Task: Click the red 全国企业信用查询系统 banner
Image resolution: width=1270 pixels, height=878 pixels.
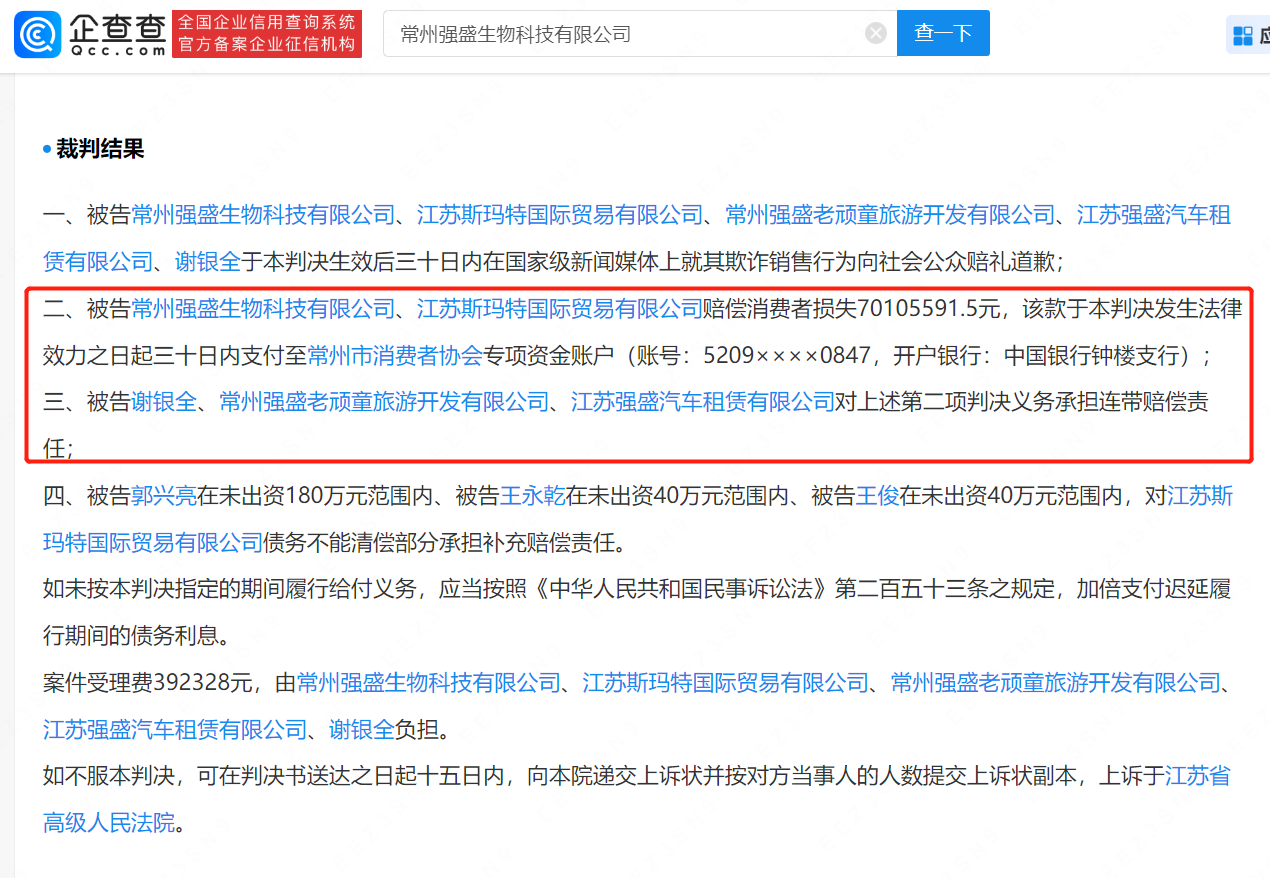Action: coord(267,33)
